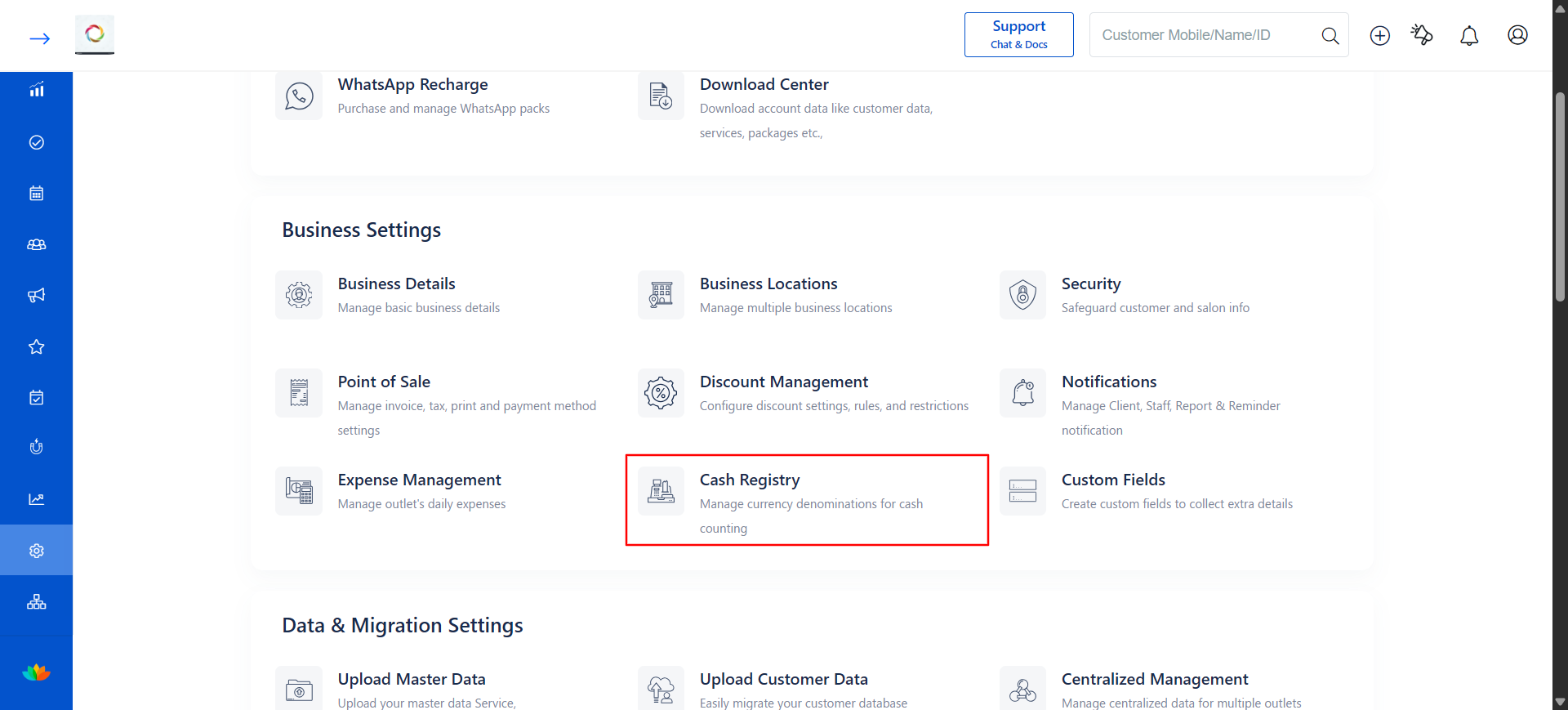Image resolution: width=1568 pixels, height=710 pixels.
Task: Click the Point of Sale receipt icon
Action: [x=299, y=393]
